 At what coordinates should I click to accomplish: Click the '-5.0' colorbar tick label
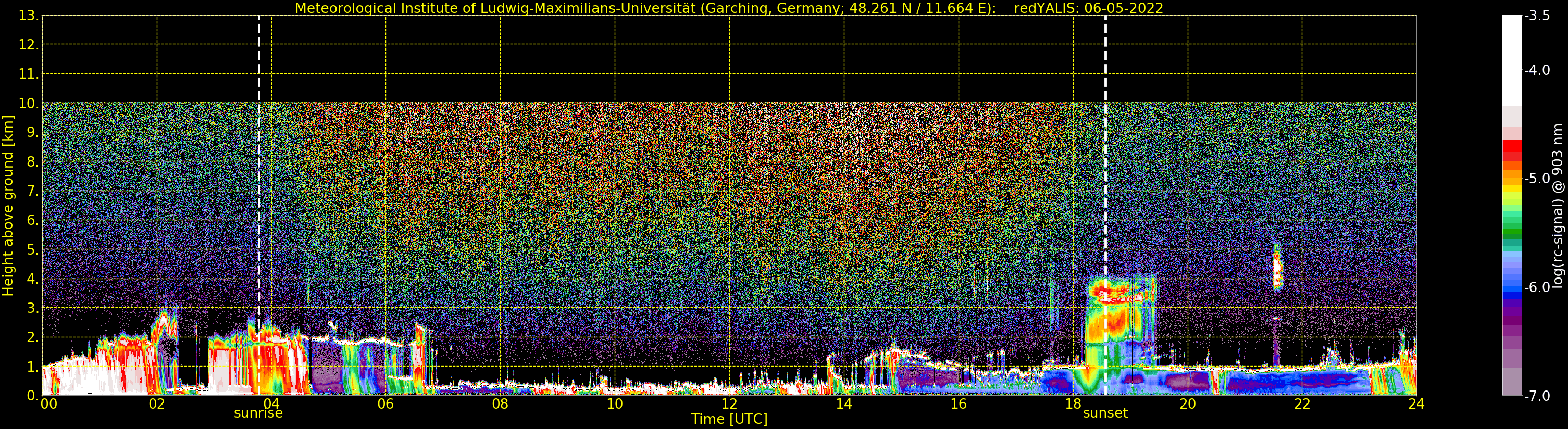click(x=1537, y=178)
